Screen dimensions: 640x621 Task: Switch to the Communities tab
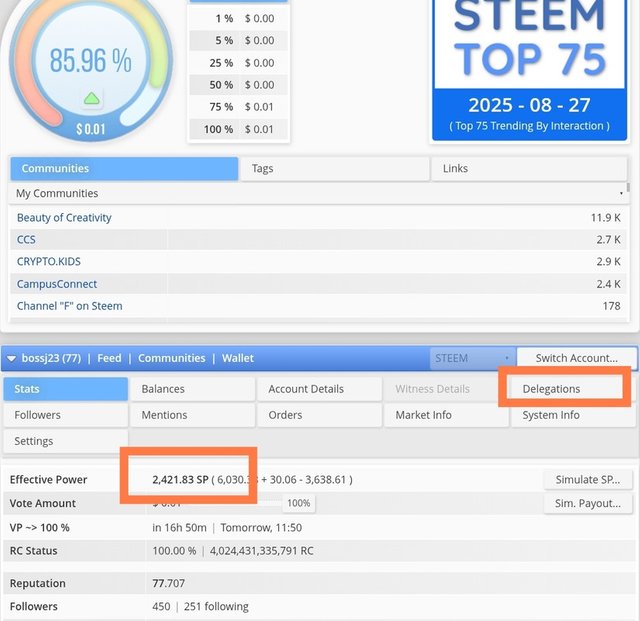pyautogui.click(x=124, y=169)
